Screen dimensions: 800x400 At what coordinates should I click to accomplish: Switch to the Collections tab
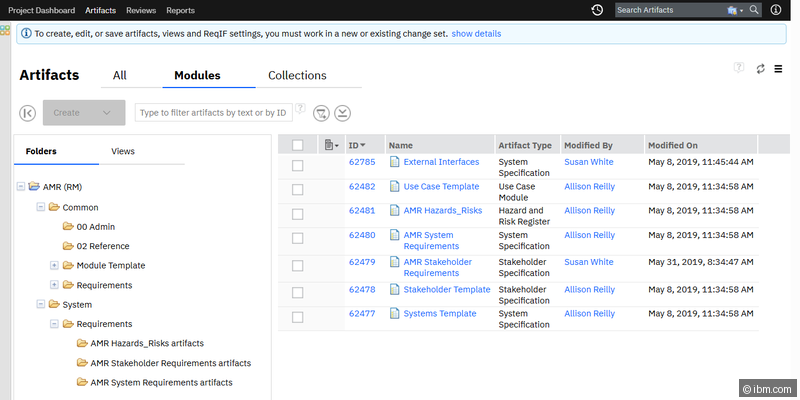297,75
